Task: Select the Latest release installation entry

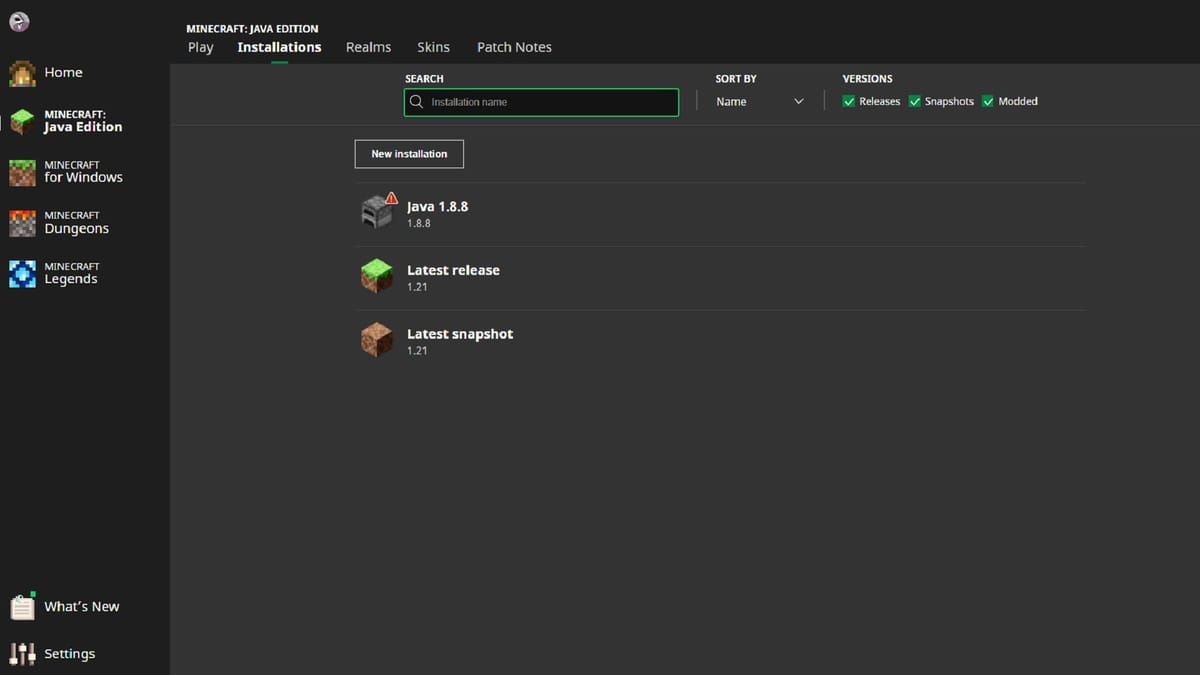Action: coord(453,276)
